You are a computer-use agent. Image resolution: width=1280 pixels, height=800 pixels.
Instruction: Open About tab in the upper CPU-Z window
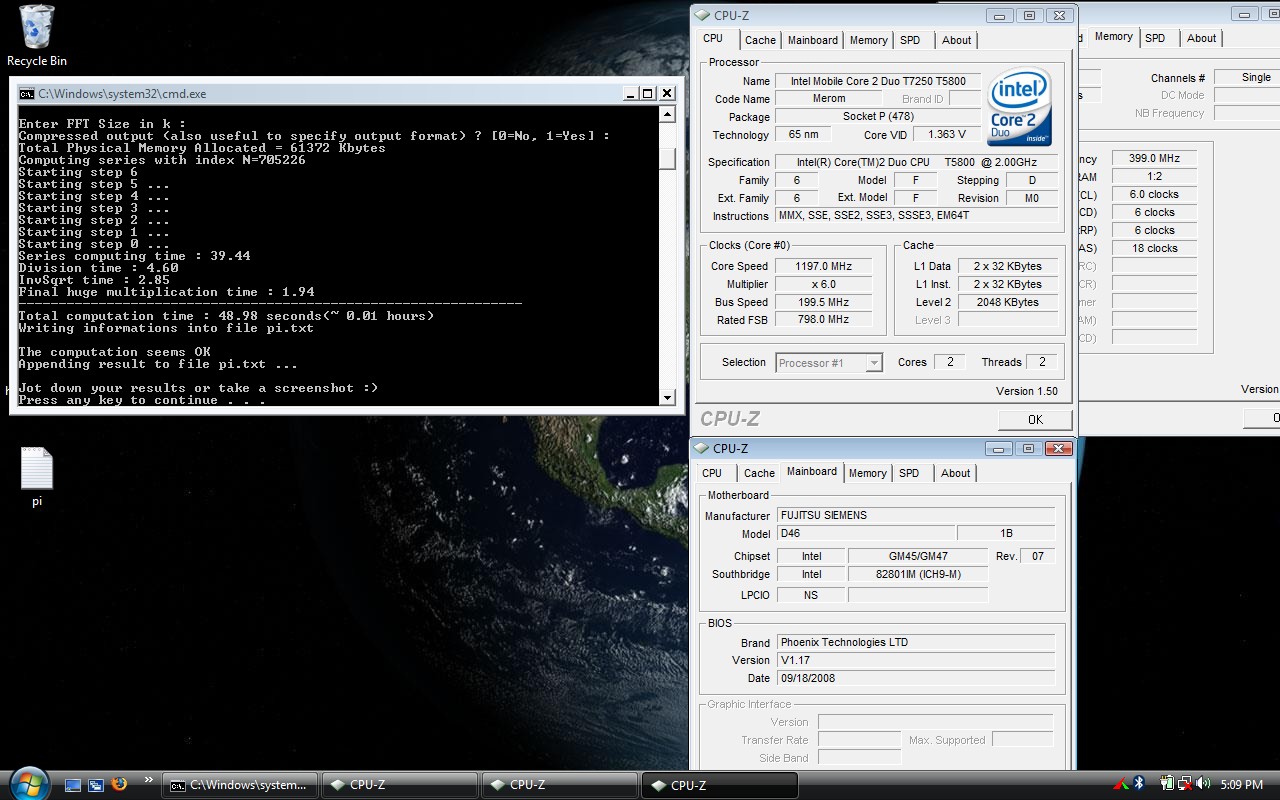956,40
